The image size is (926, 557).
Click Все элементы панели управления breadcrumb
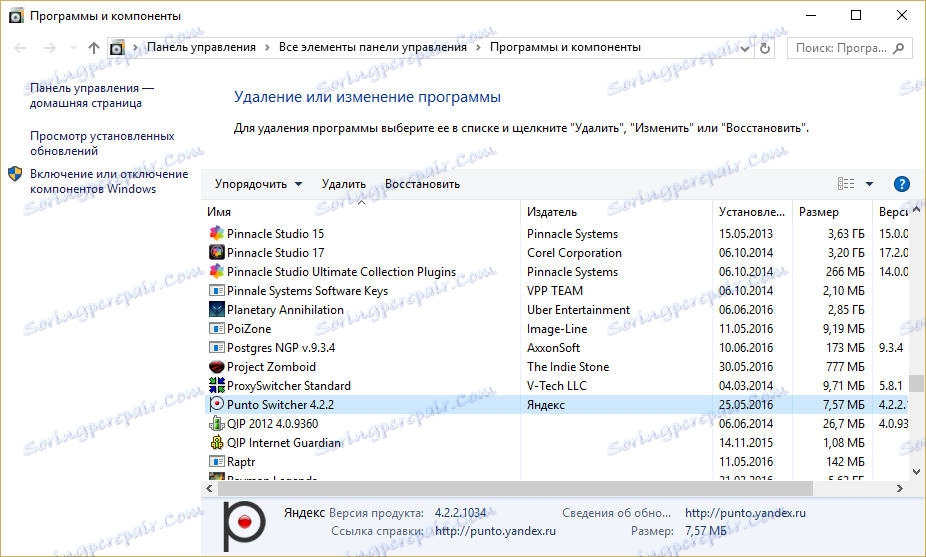coord(373,47)
